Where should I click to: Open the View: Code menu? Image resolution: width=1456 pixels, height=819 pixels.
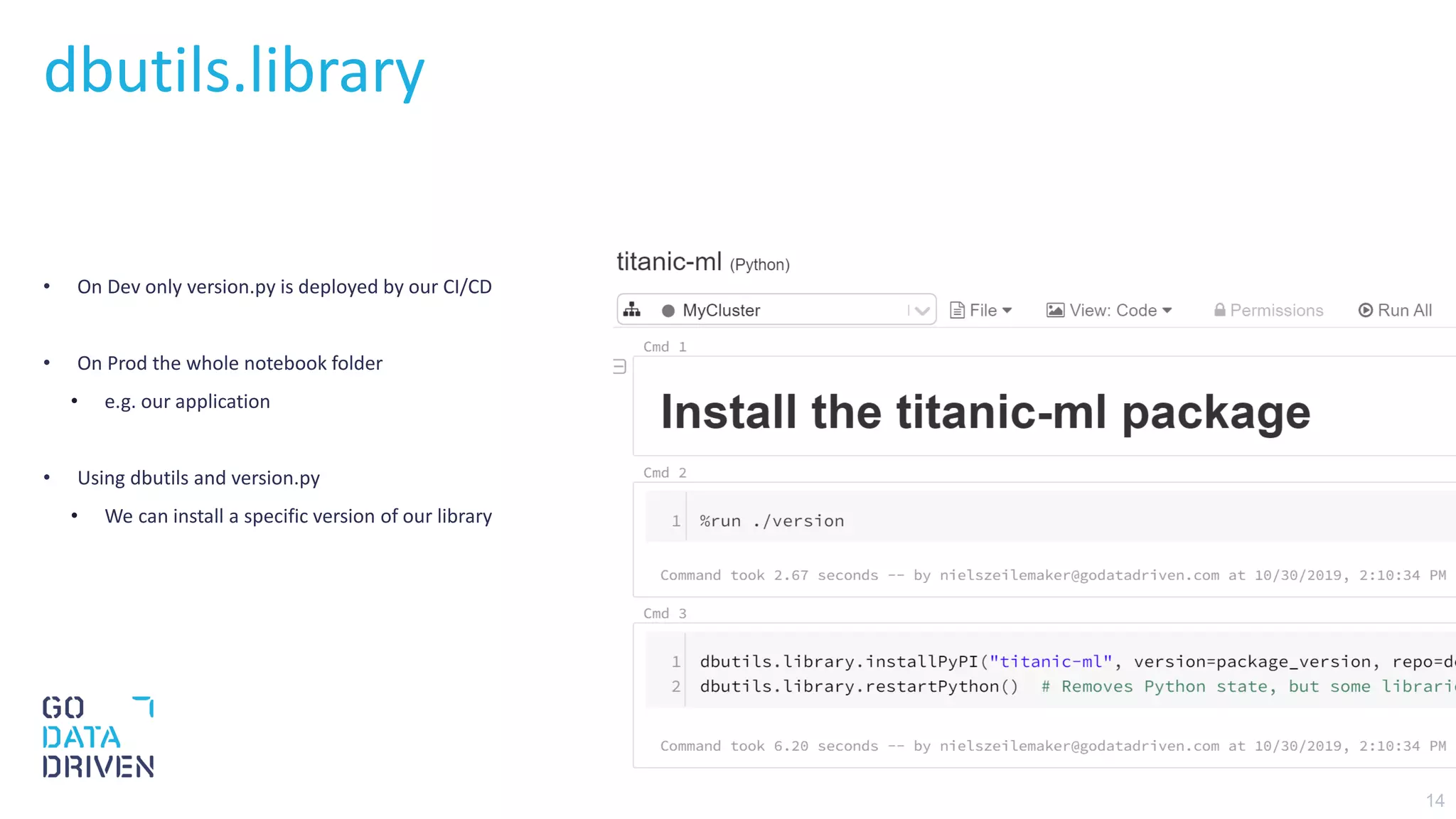coord(1109,311)
